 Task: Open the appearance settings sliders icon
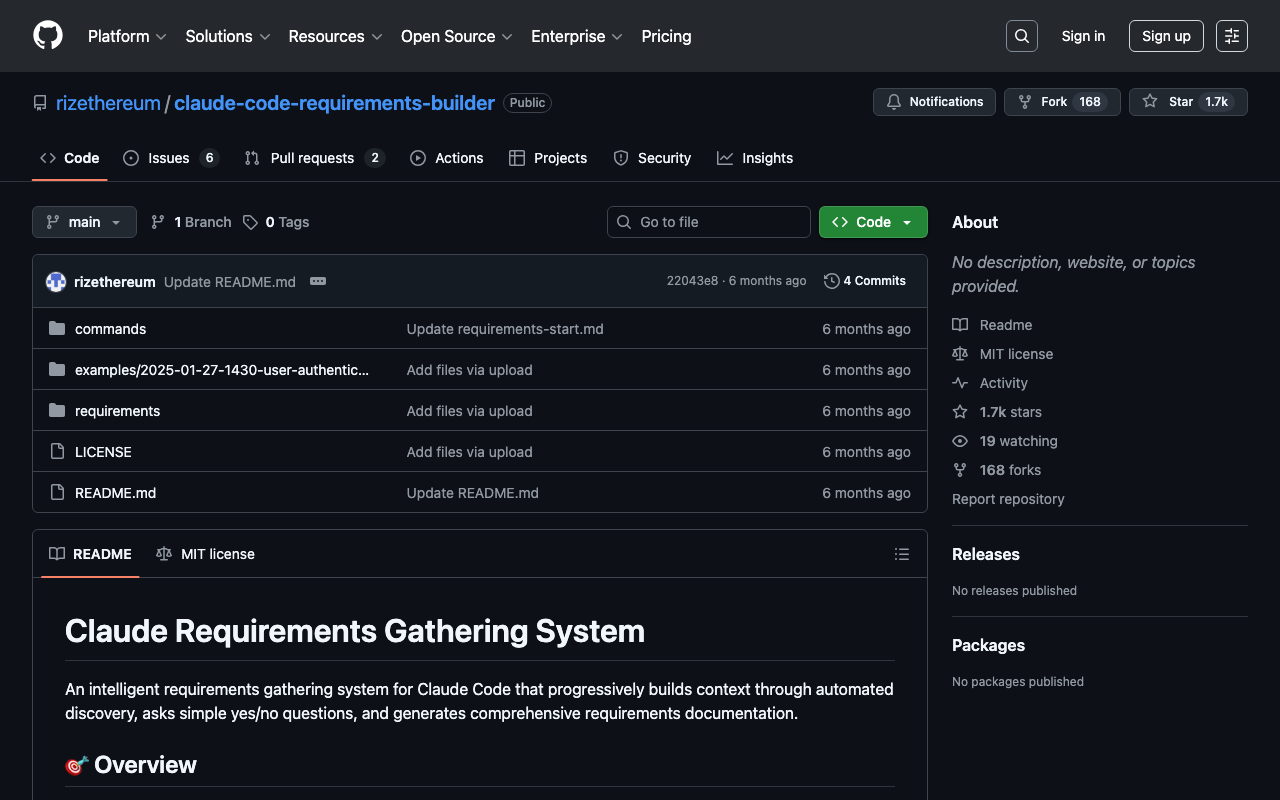click(1231, 36)
